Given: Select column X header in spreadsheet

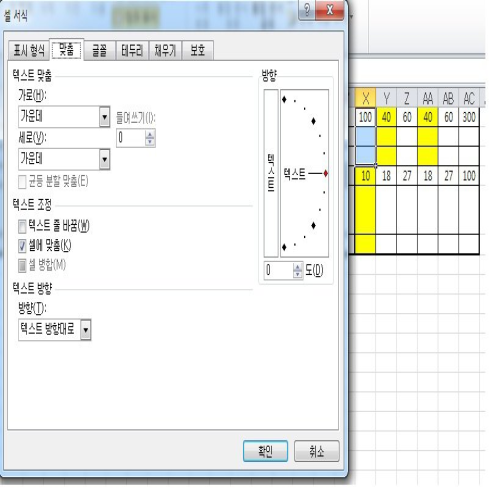Looking at the screenshot, I should pyautogui.click(x=365, y=98).
